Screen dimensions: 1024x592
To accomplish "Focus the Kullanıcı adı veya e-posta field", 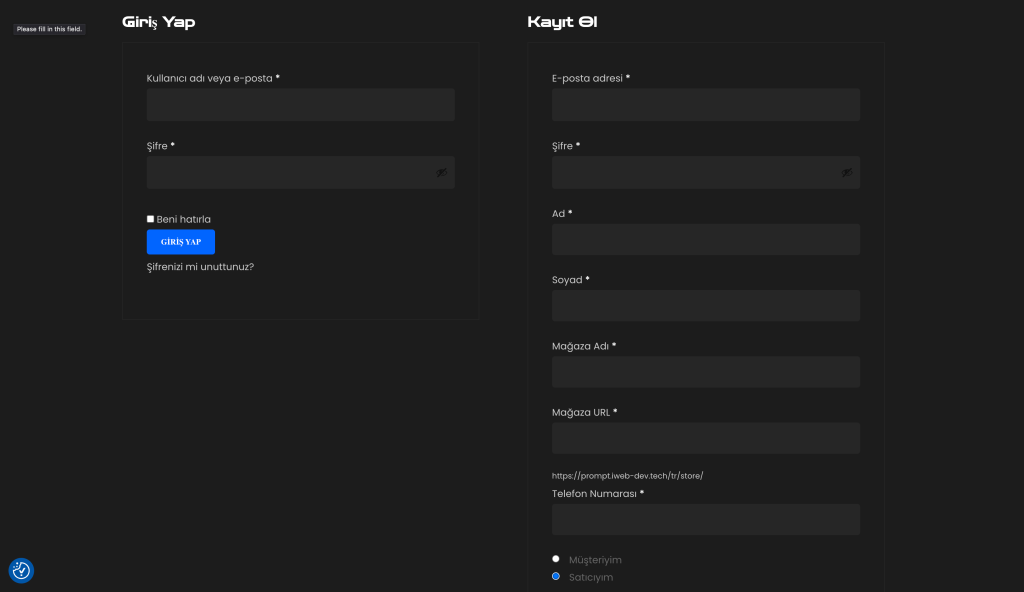I will (x=300, y=105).
